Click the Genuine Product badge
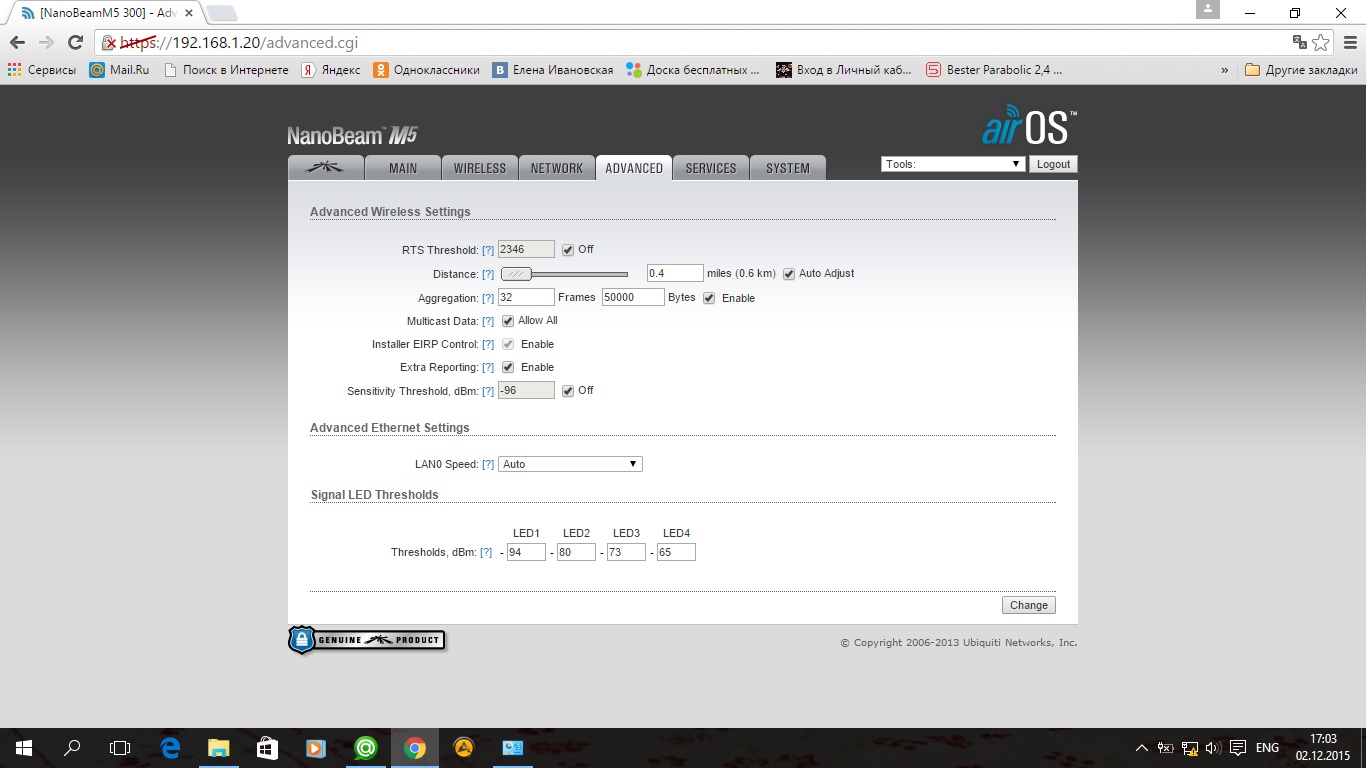The width and height of the screenshot is (1366, 768). 366,640
